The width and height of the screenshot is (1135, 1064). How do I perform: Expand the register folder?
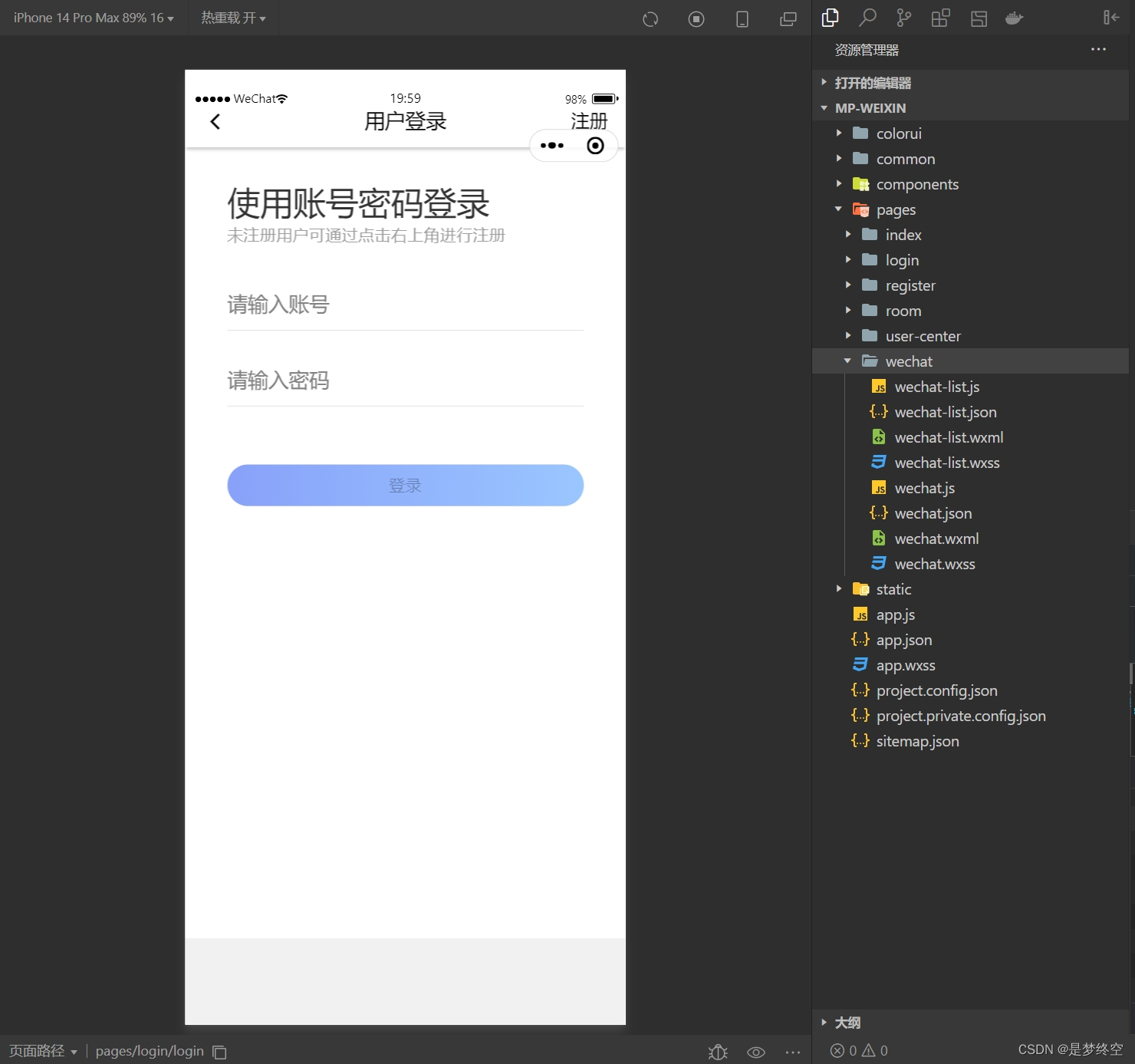970,285
